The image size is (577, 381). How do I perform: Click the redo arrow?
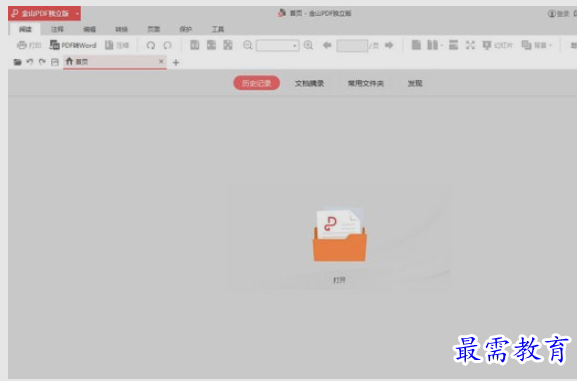coord(42,62)
